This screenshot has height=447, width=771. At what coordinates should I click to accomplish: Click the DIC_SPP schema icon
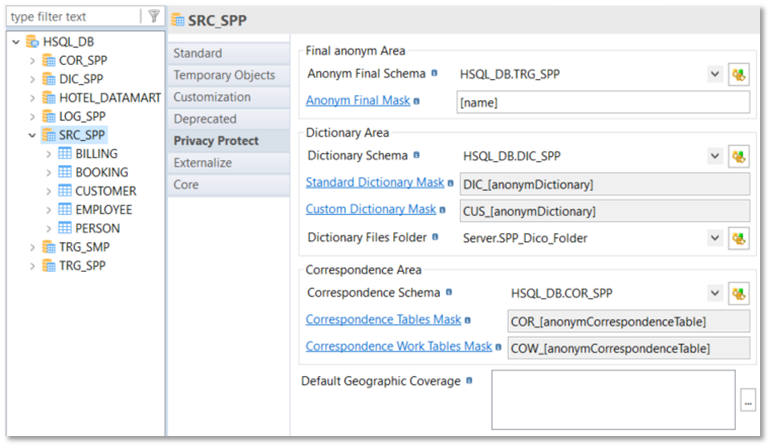click(x=49, y=79)
